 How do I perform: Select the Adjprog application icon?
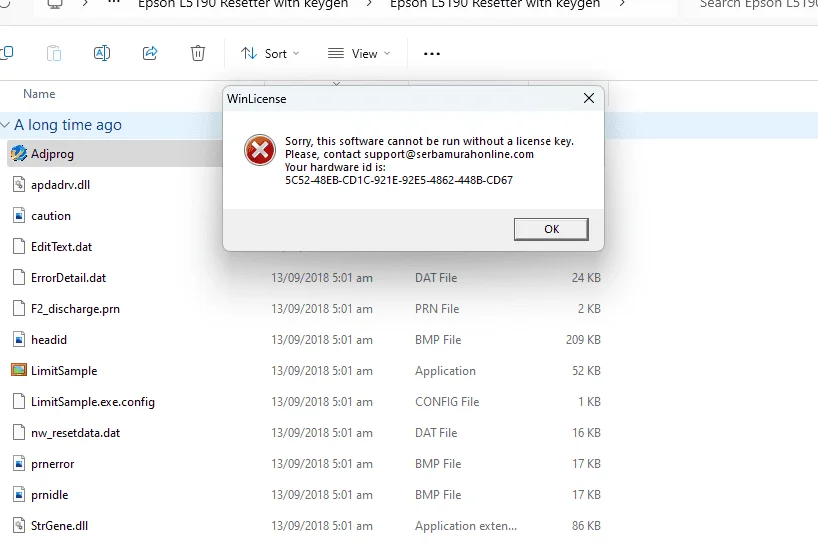[x=19, y=154]
